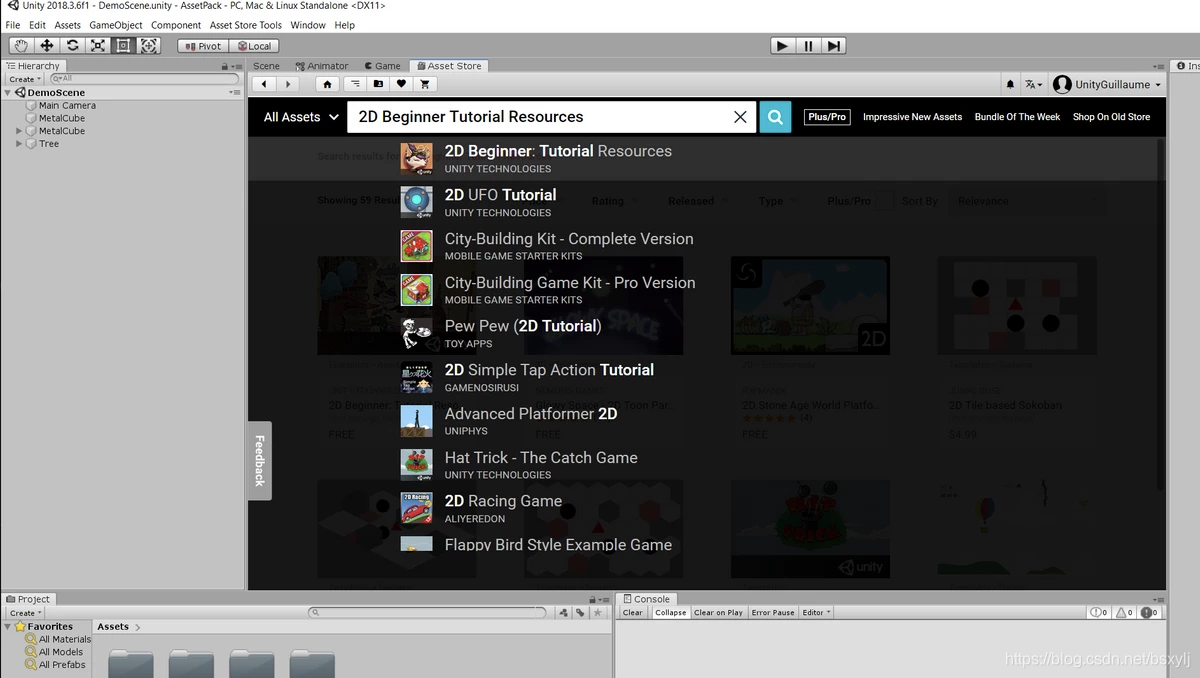Open Console Editor dropdown
The height and width of the screenshot is (678, 1200).
click(816, 613)
